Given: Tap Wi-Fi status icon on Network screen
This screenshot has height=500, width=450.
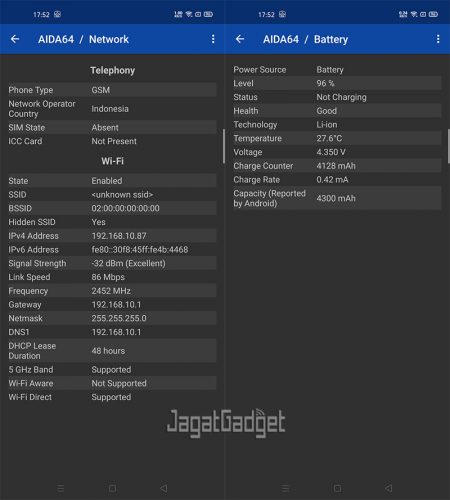Looking at the screenshot, I should (189, 14).
